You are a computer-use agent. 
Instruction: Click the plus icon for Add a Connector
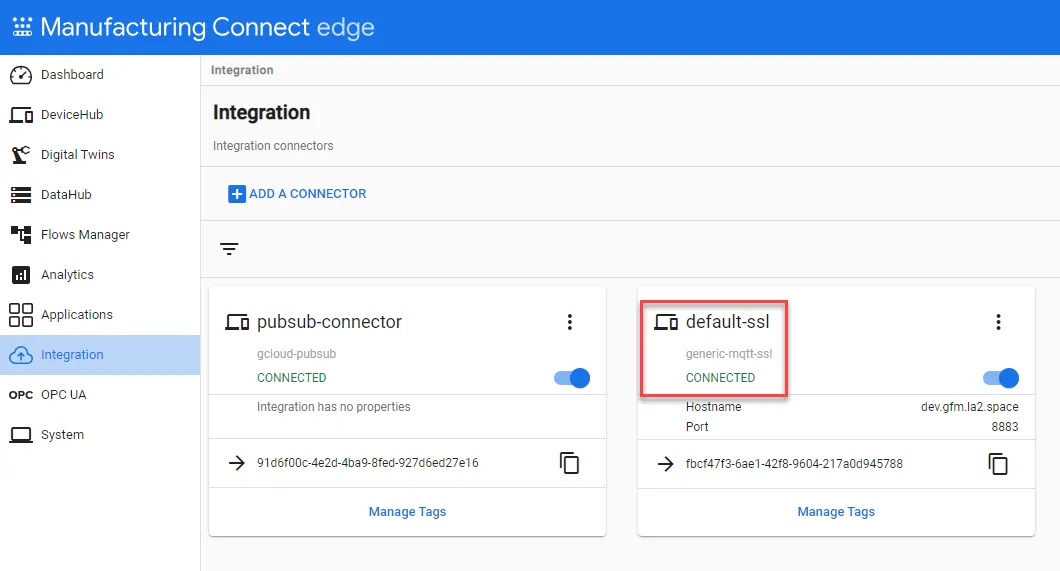click(x=237, y=194)
